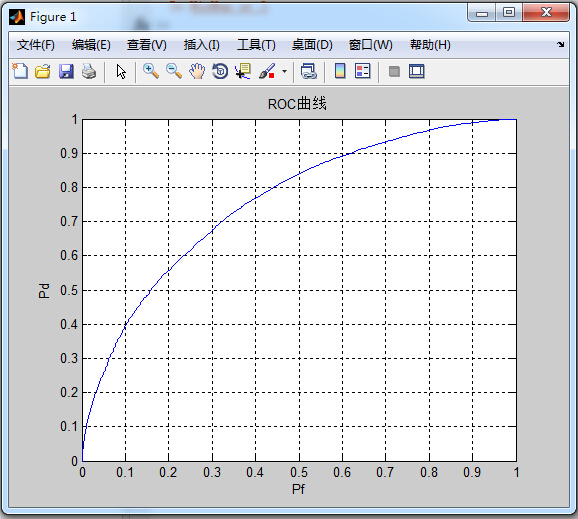Open the 工具(T) menu
578x519 pixels.
256,45
